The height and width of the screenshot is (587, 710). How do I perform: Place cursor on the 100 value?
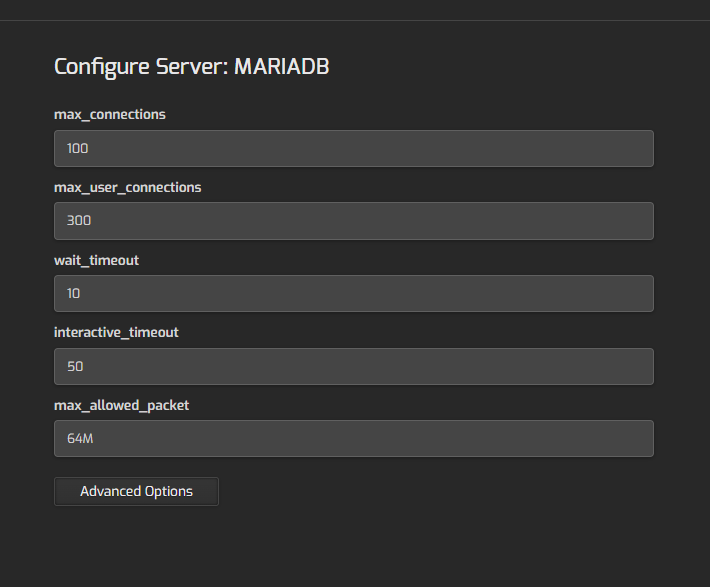(x=77, y=149)
